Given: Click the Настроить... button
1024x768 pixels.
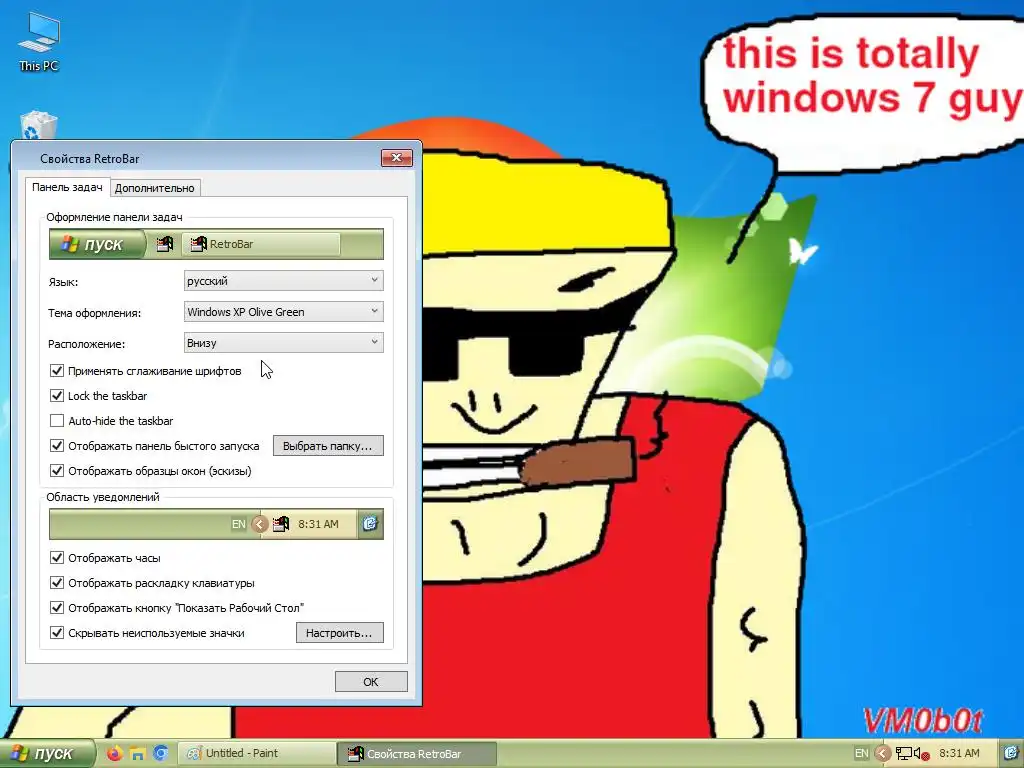Looking at the screenshot, I should tap(340, 633).
